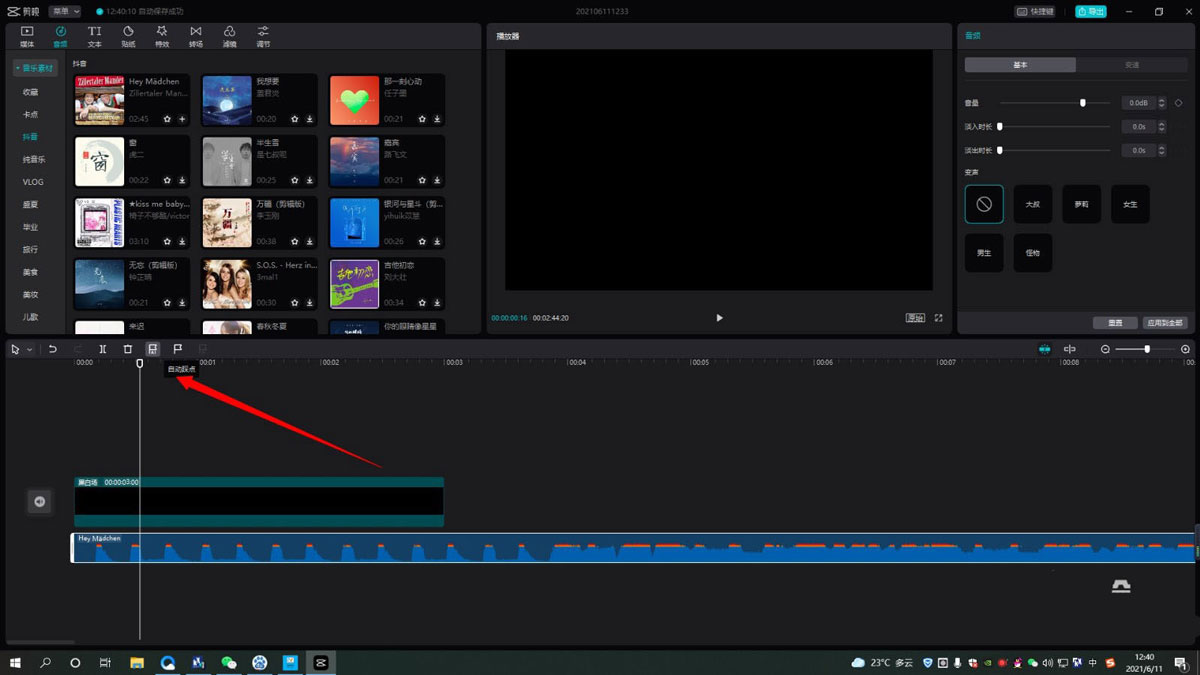This screenshot has height=675, width=1200.
Task: Open the 菜单 dropdown in title bar
Action: (65, 12)
